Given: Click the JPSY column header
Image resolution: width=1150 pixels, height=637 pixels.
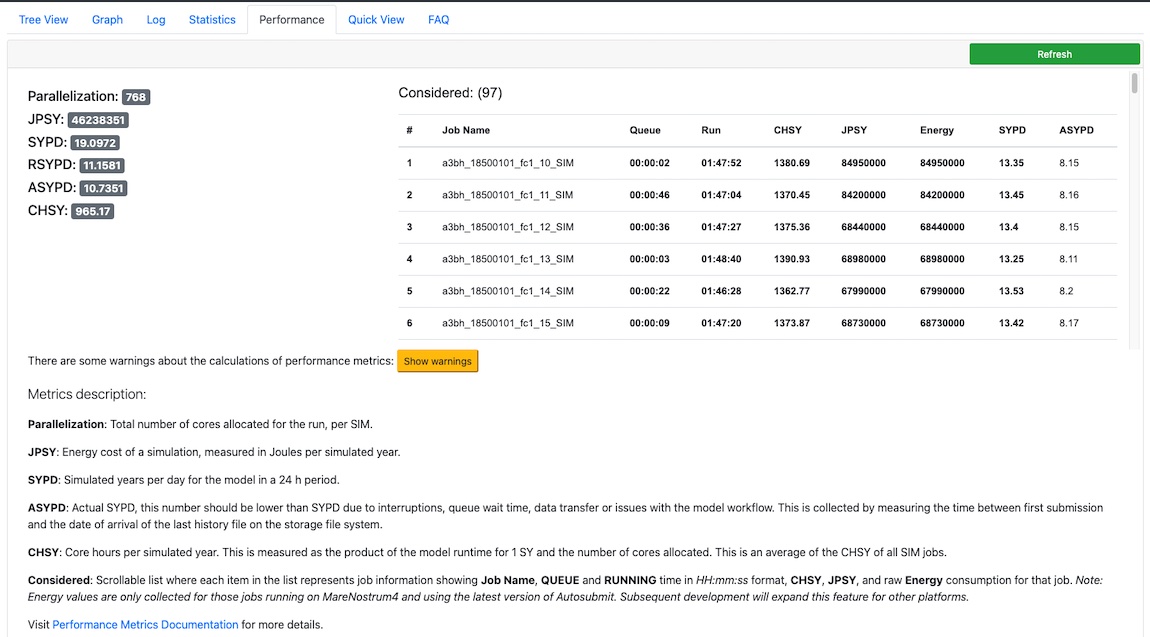Looking at the screenshot, I should point(854,130).
